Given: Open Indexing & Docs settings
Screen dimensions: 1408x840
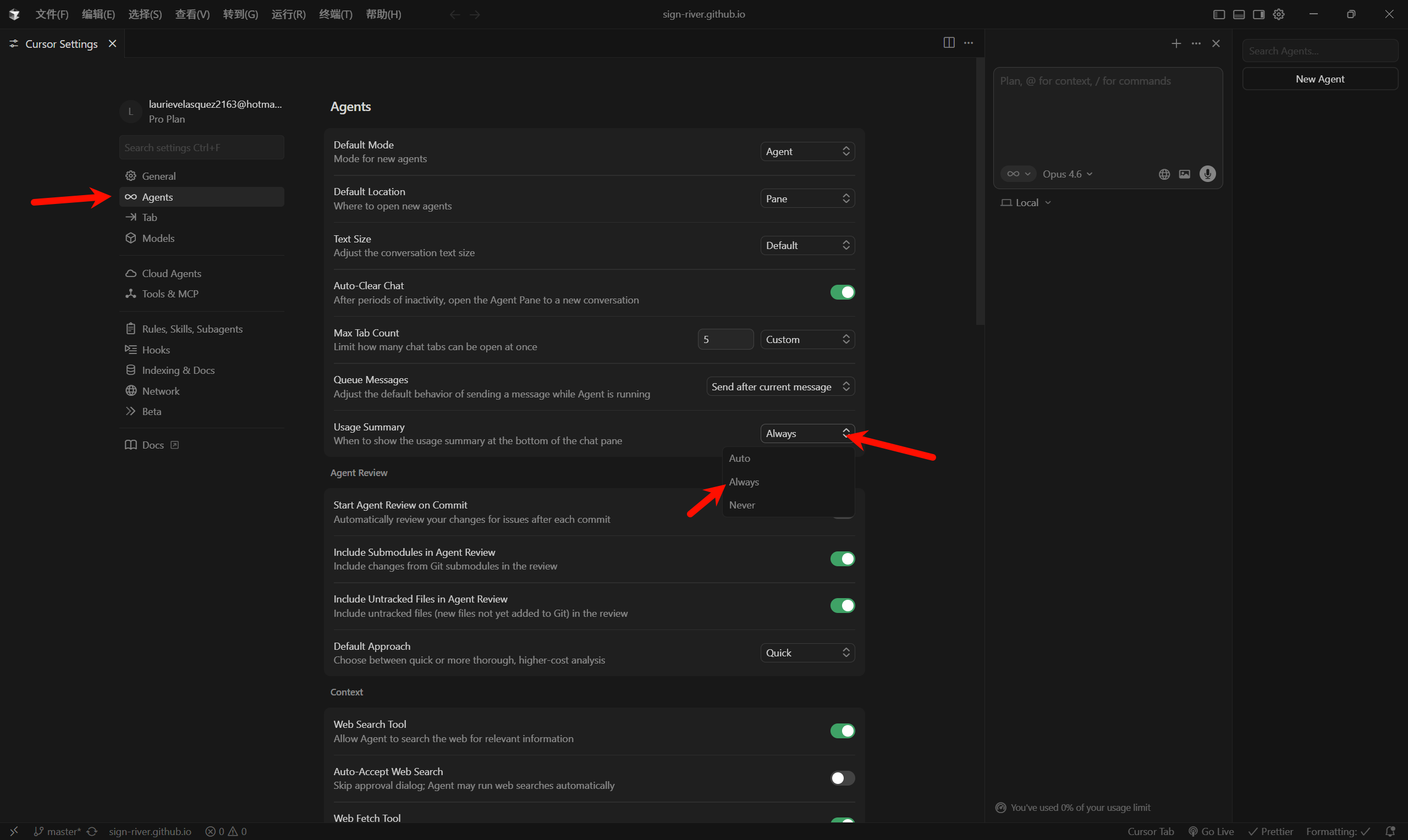Looking at the screenshot, I should click(201, 370).
